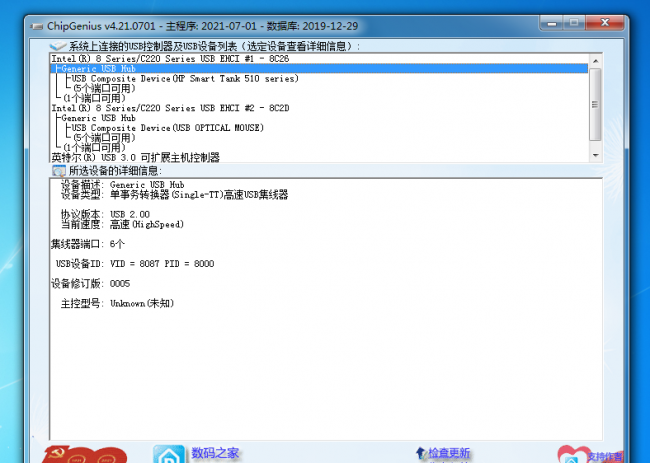Click the 设备类型 Single-TT line

(x=174, y=195)
